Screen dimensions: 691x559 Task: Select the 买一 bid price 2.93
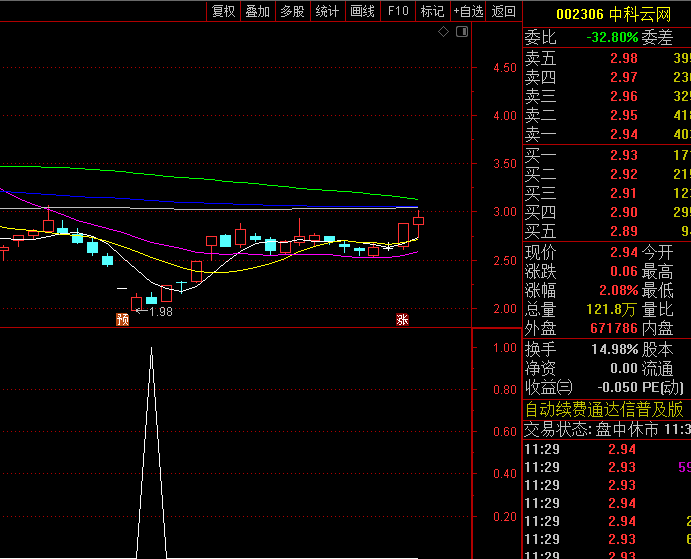pos(623,155)
